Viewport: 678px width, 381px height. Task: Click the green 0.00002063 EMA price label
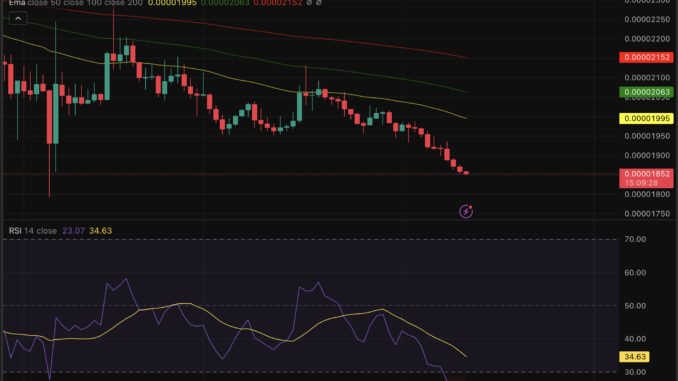point(646,92)
